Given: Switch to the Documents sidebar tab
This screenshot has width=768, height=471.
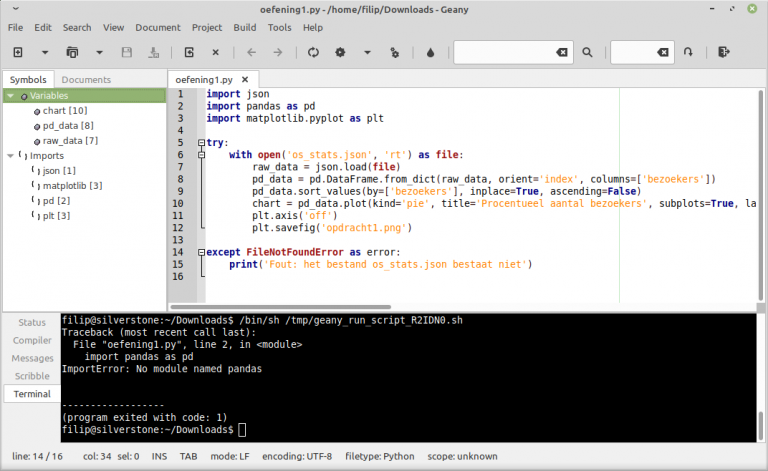Looking at the screenshot, I should (86, 79).
